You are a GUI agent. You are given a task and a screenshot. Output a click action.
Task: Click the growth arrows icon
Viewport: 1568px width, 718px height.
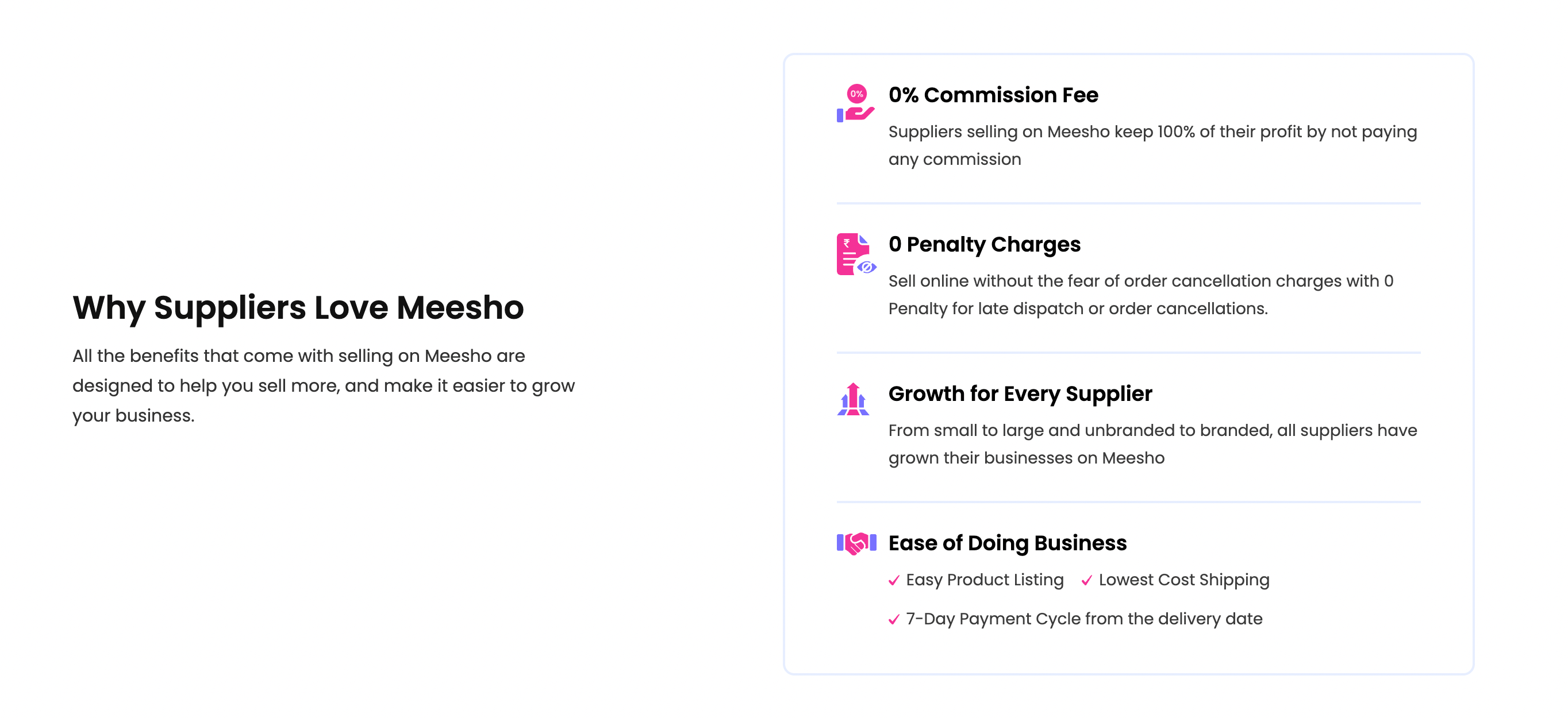pos(853,399)
